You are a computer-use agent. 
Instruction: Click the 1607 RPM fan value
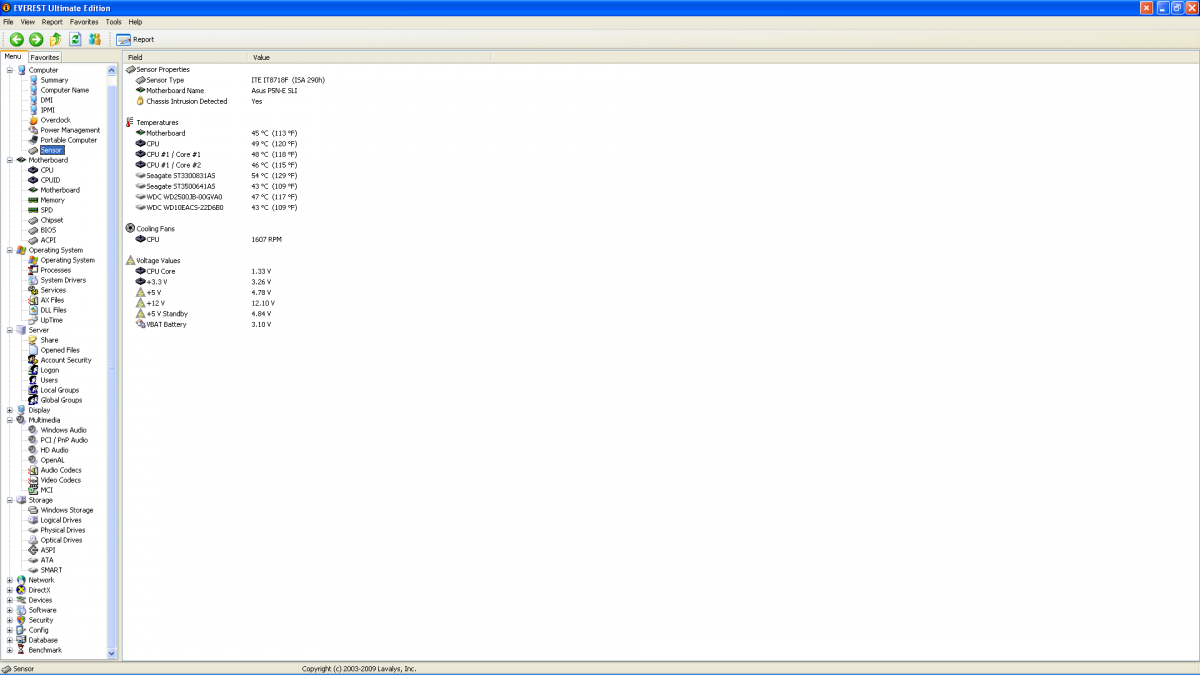265,239
